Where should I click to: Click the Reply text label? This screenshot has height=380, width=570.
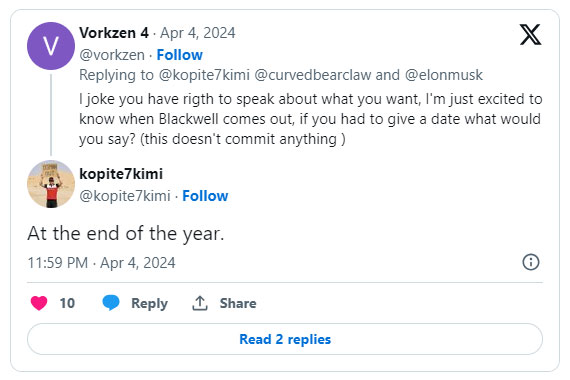pyautogui.click(x=149, y=303)
